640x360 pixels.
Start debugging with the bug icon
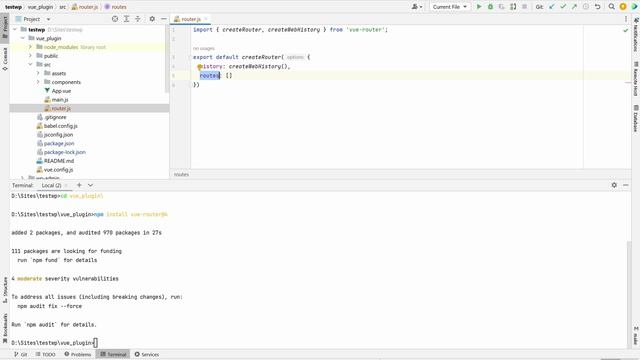click(x=490, y=7)
